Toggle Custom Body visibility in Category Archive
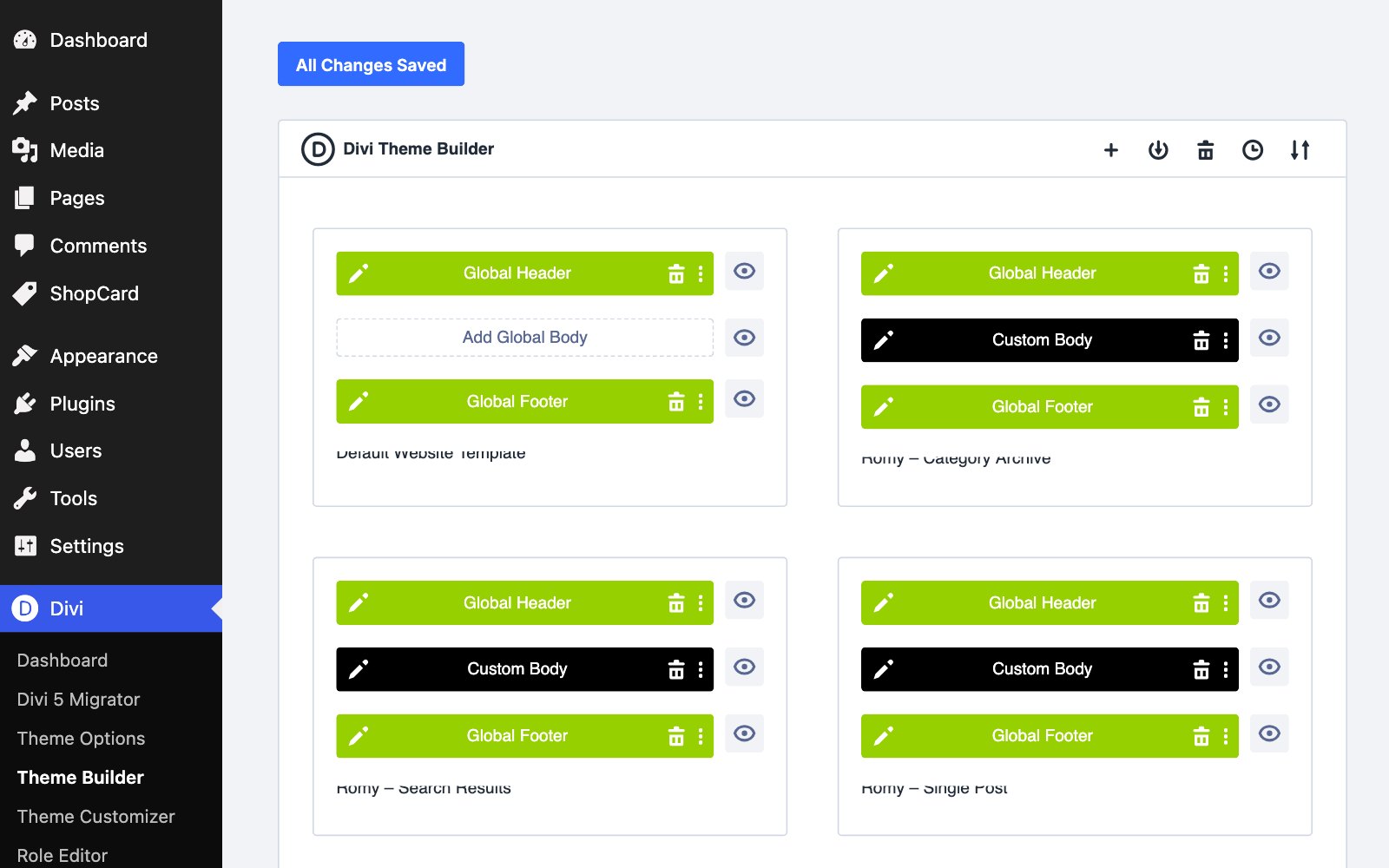 click(x=1269, y=338)
